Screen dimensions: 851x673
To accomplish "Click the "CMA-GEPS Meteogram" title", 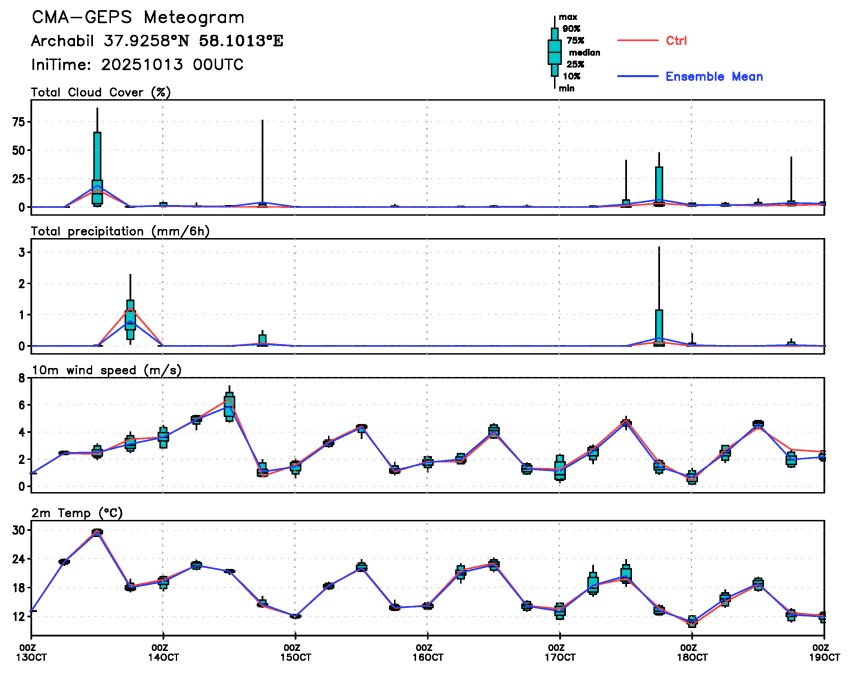I will [138, 19].
